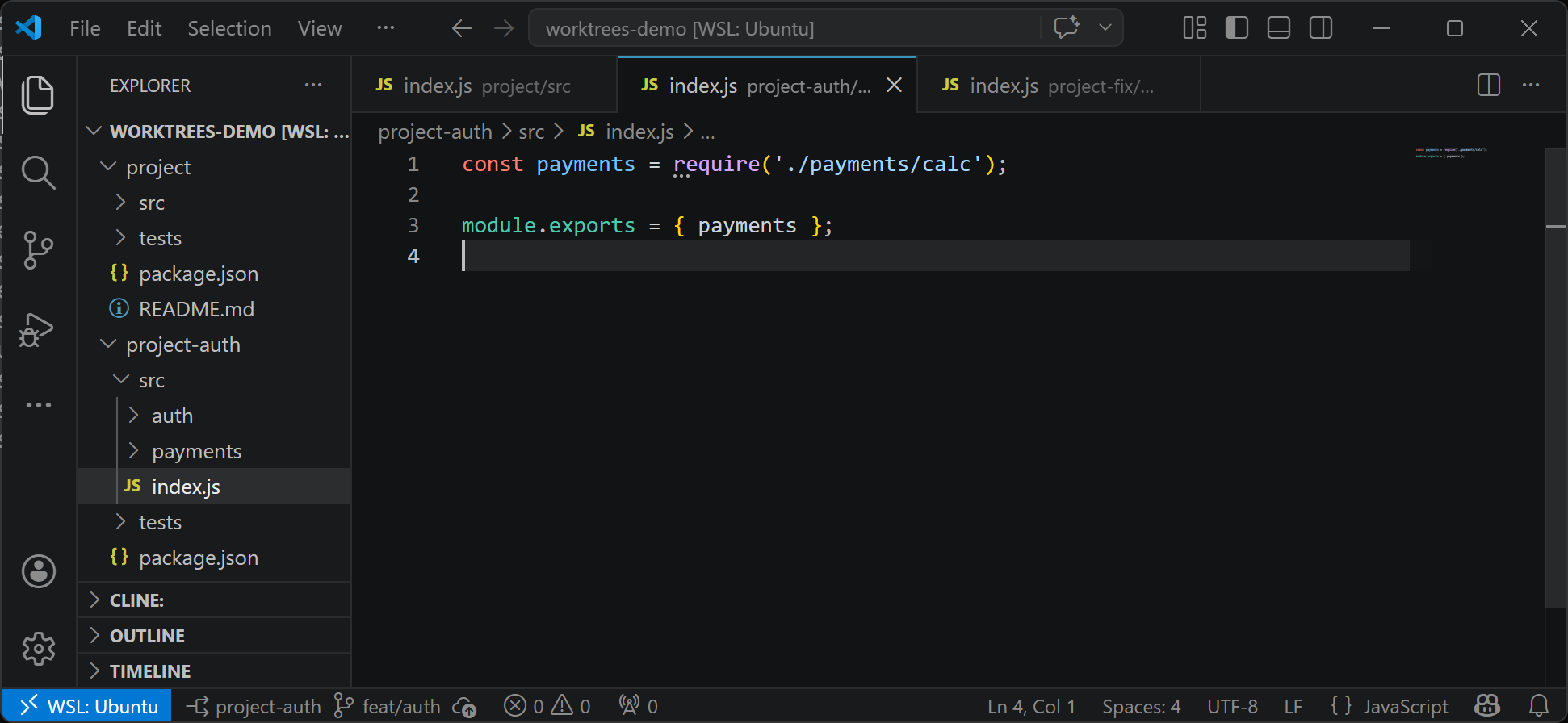Publish branch via cloud icon in status bar
Viewport: 1568px width, 723px height.
pos(464,706)
